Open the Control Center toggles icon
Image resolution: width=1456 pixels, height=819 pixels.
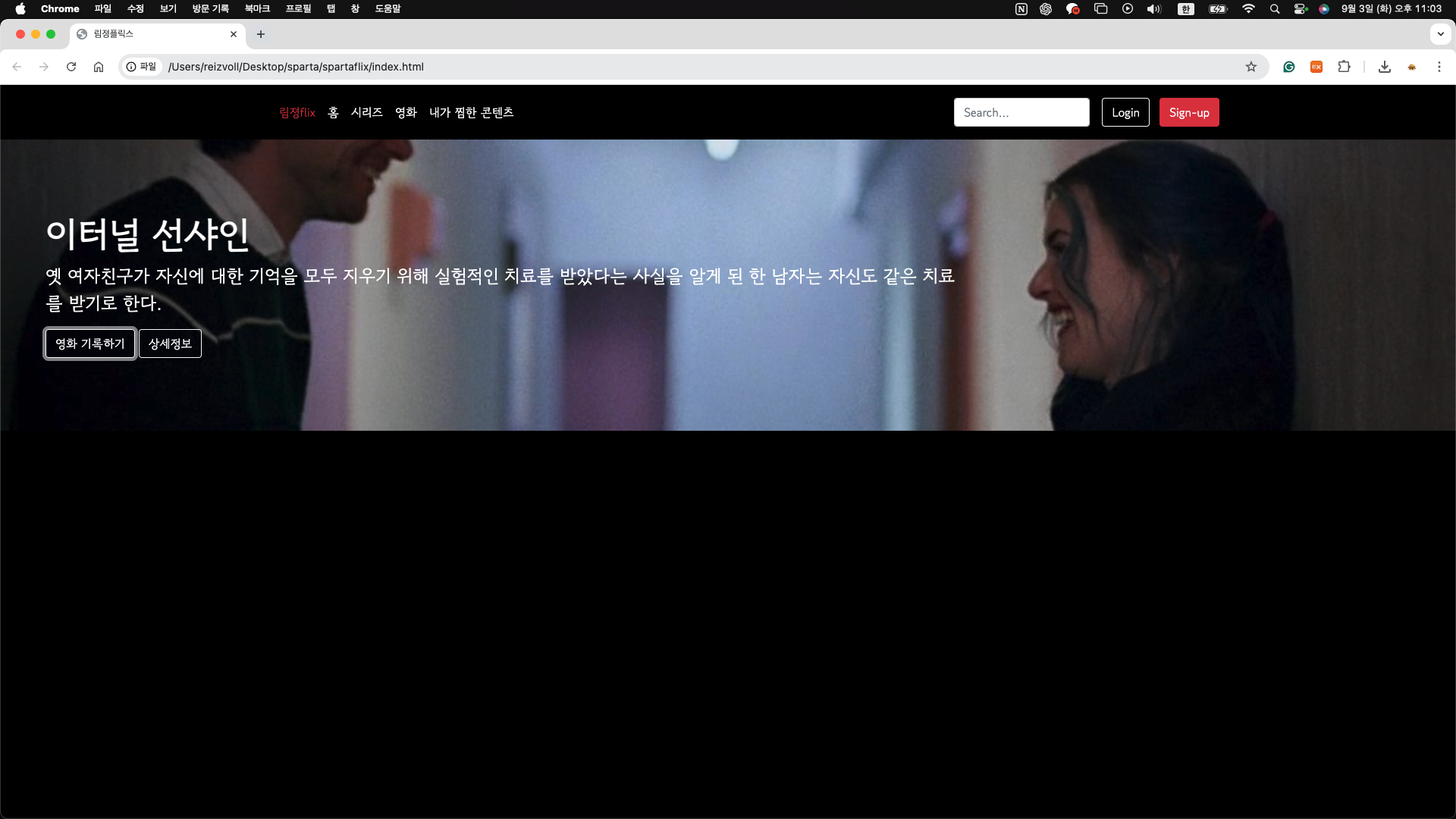click(1301, 9)
